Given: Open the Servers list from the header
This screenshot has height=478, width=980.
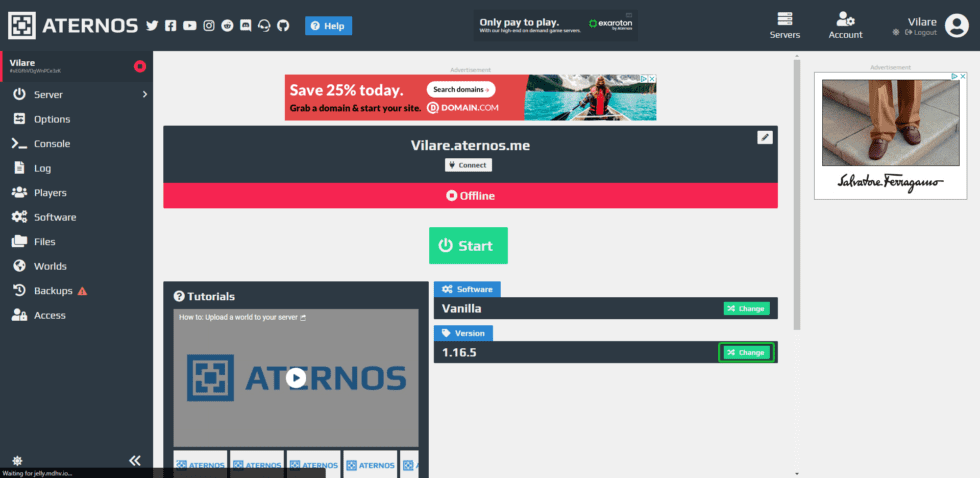Looking at the screenshot, I should click(784, 26).
